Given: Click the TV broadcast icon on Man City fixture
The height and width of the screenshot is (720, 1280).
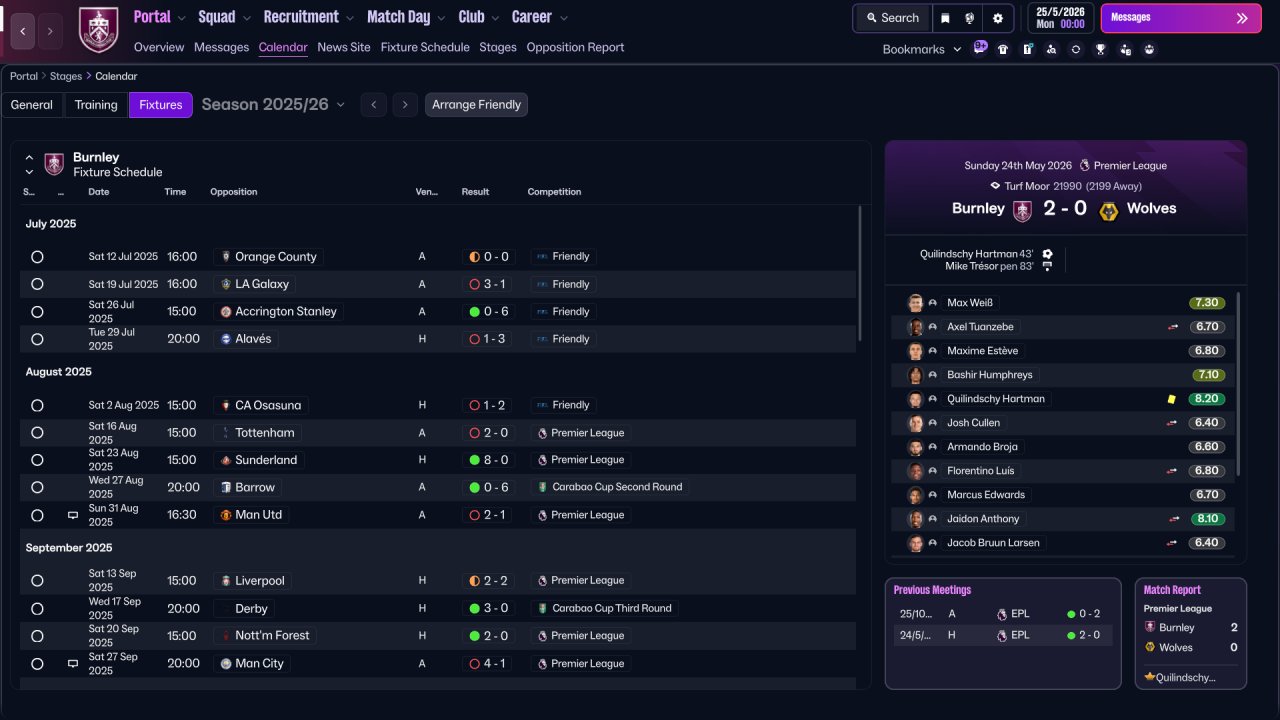Looking at the screenshot, I should coord(72,663).
